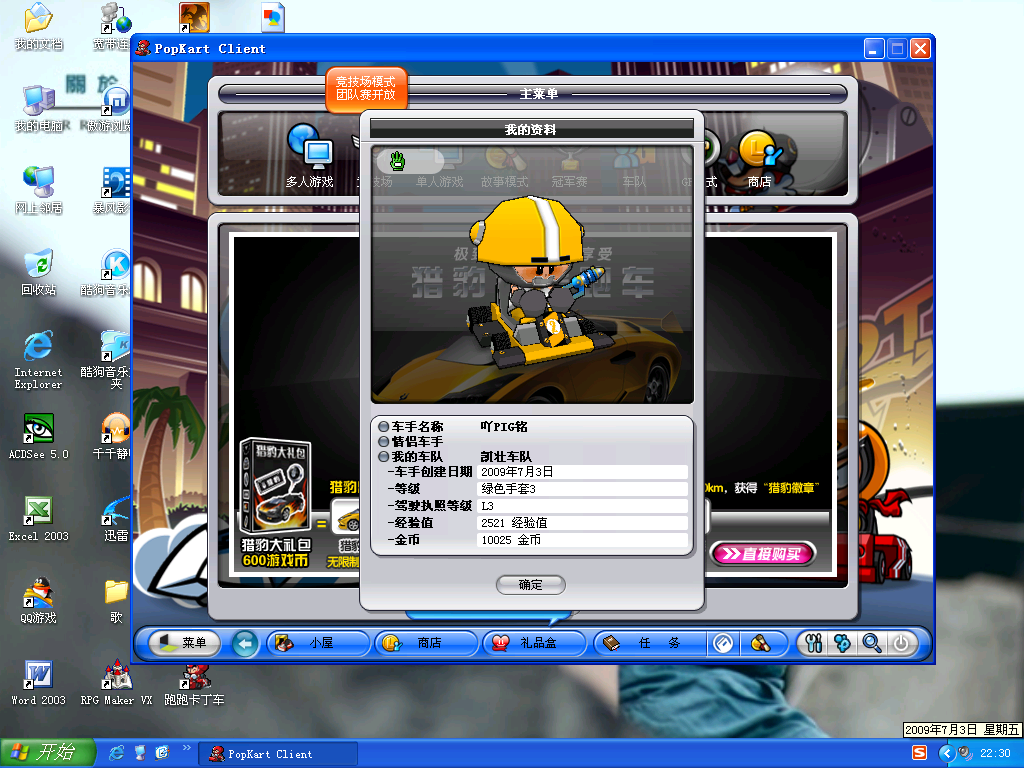Viewport: 1024px width, 768px height.
Task: Click the flashlight icon in bottom bar
Action: click(760, 643)
